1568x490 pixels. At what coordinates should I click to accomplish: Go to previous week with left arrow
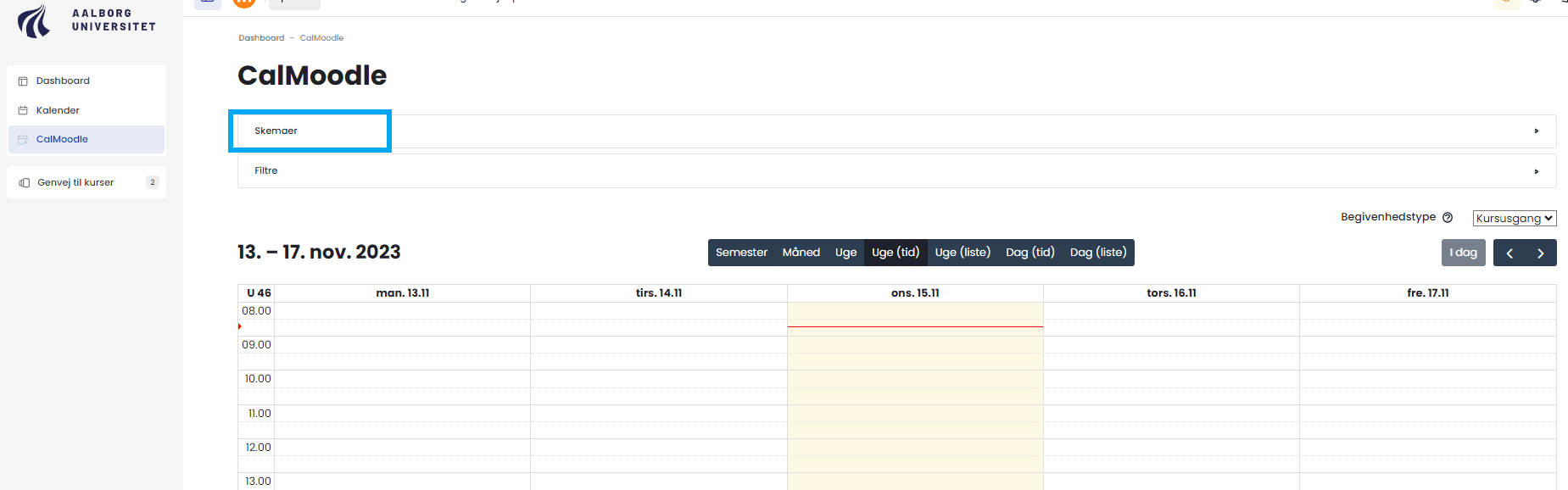1509,253
